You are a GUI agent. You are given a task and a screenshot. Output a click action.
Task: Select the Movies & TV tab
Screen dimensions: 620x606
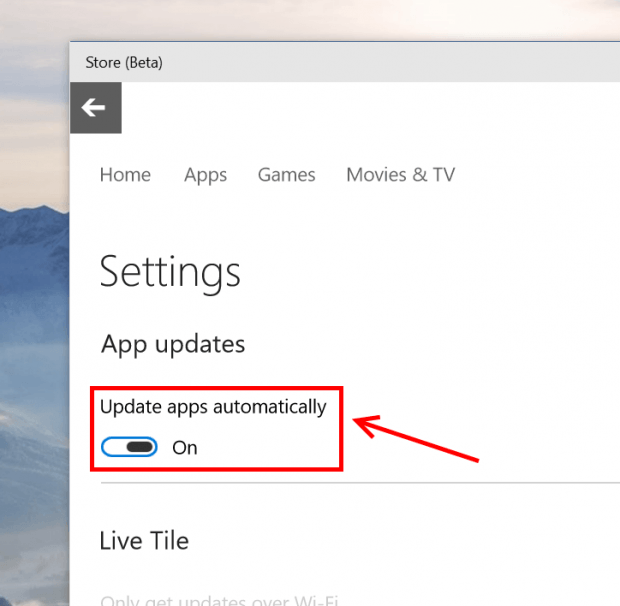coord(400,175)
